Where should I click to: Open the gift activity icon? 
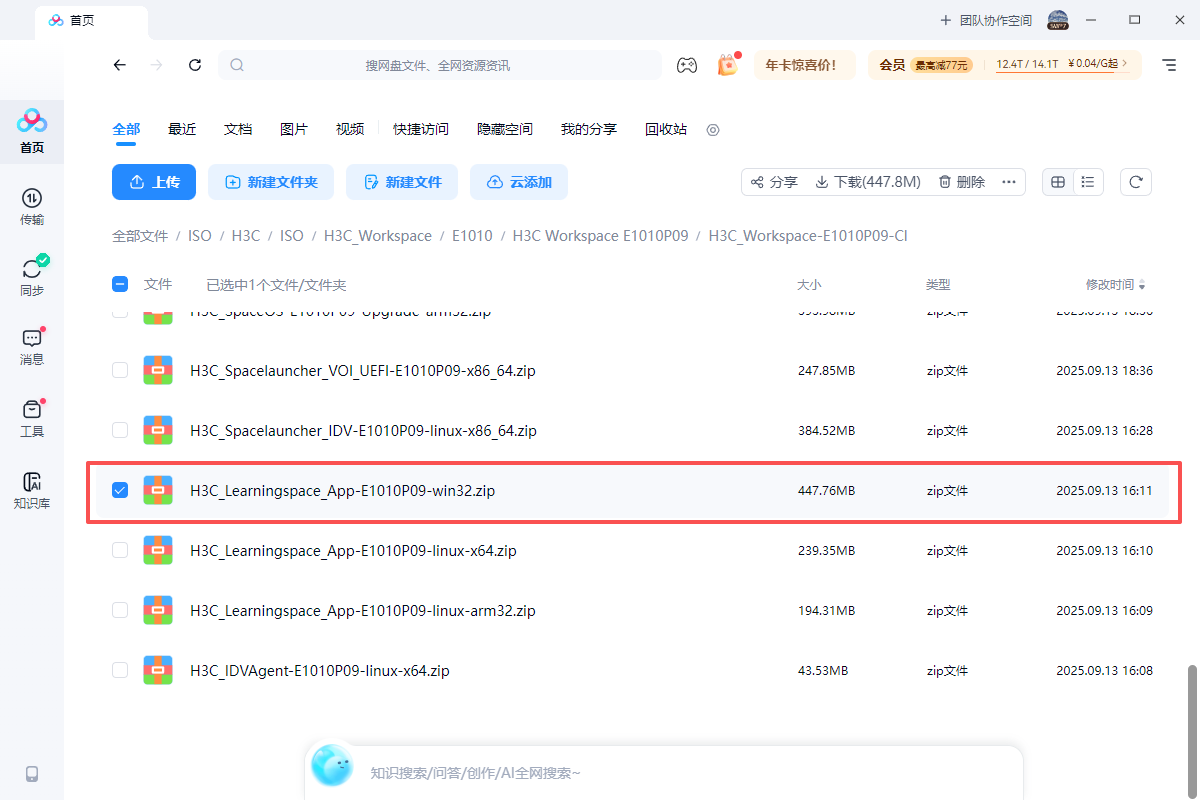(727, 65)
